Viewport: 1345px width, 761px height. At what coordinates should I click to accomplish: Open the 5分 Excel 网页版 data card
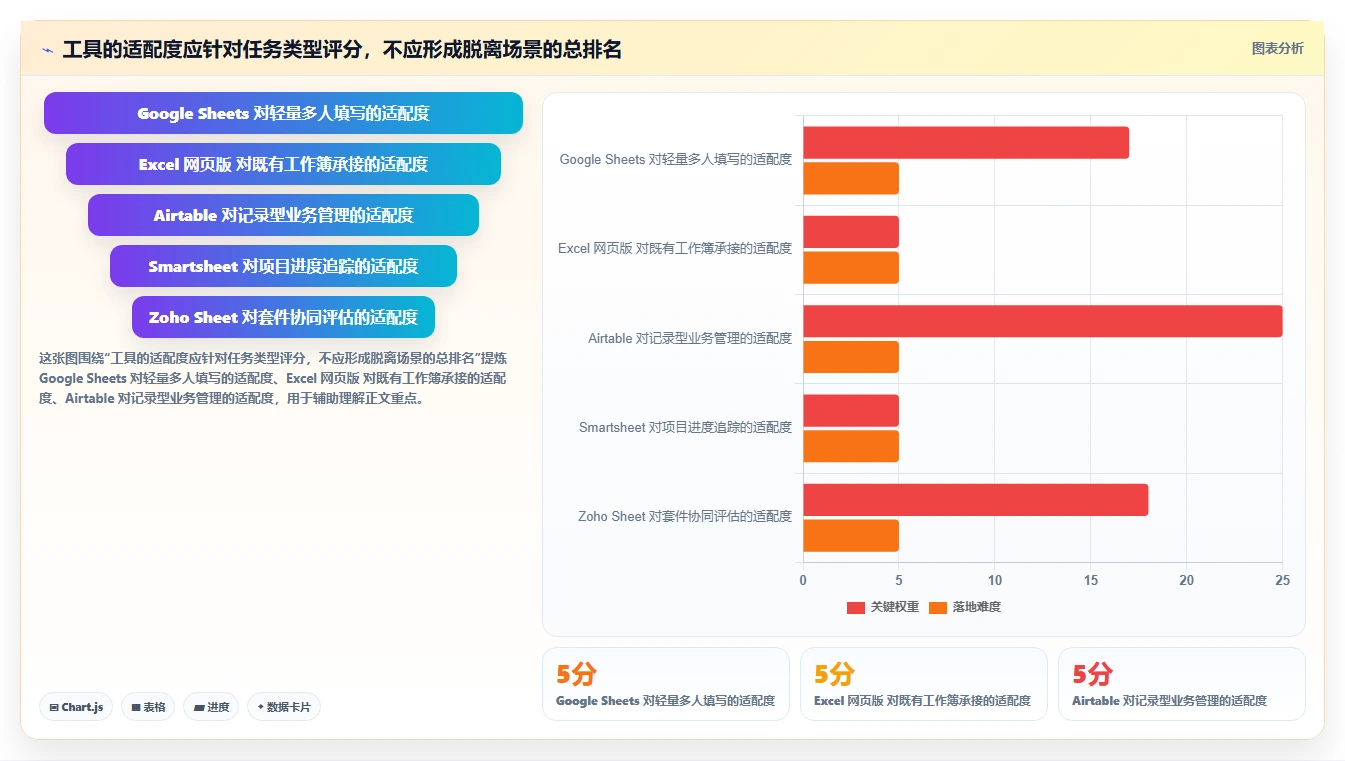click(x=924, y=684)
